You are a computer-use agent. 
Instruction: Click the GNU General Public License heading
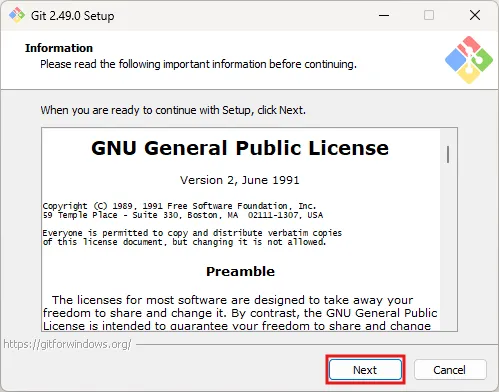point(240,148)
